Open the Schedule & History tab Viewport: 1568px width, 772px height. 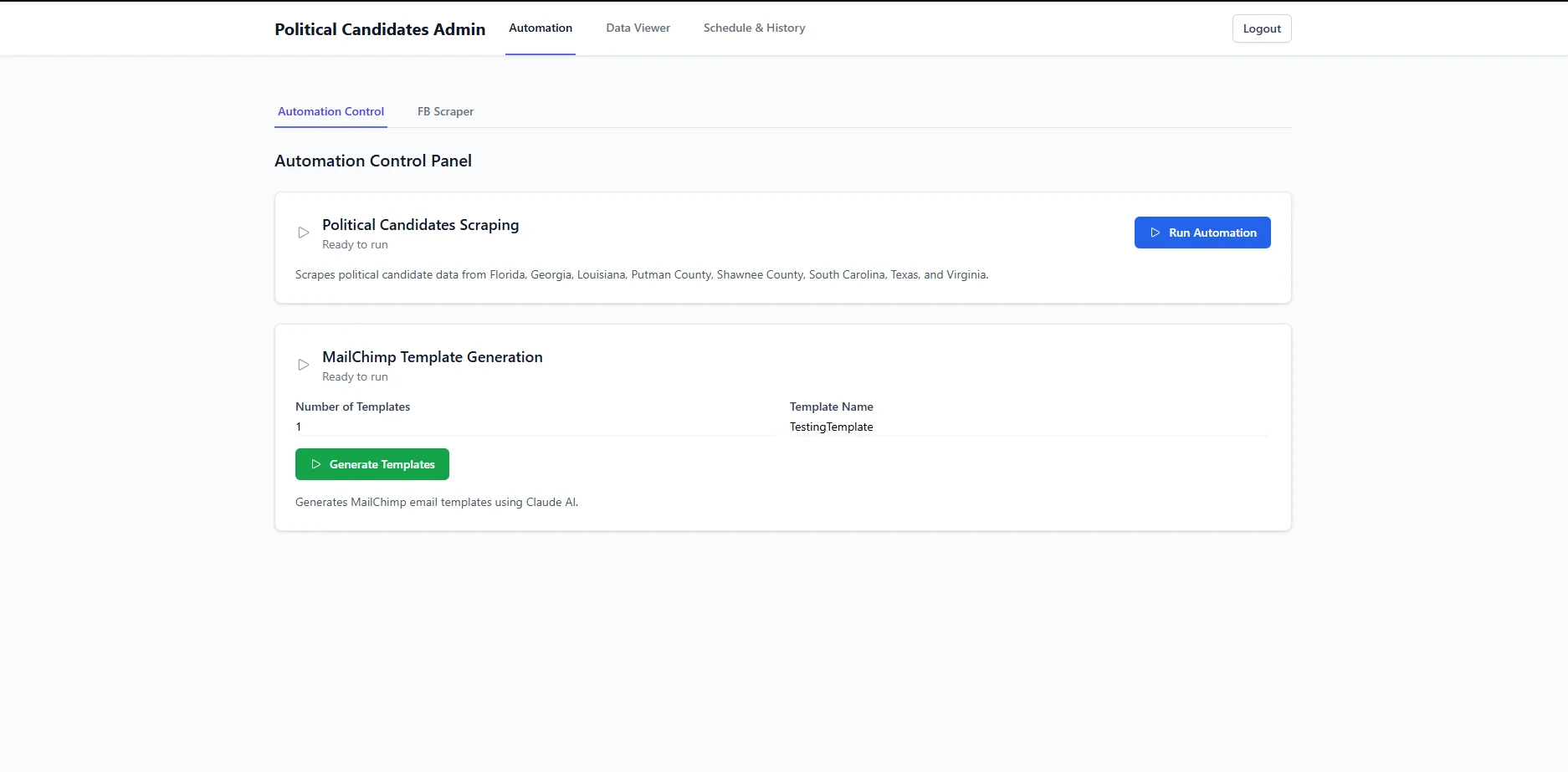[x=753, y=28]
